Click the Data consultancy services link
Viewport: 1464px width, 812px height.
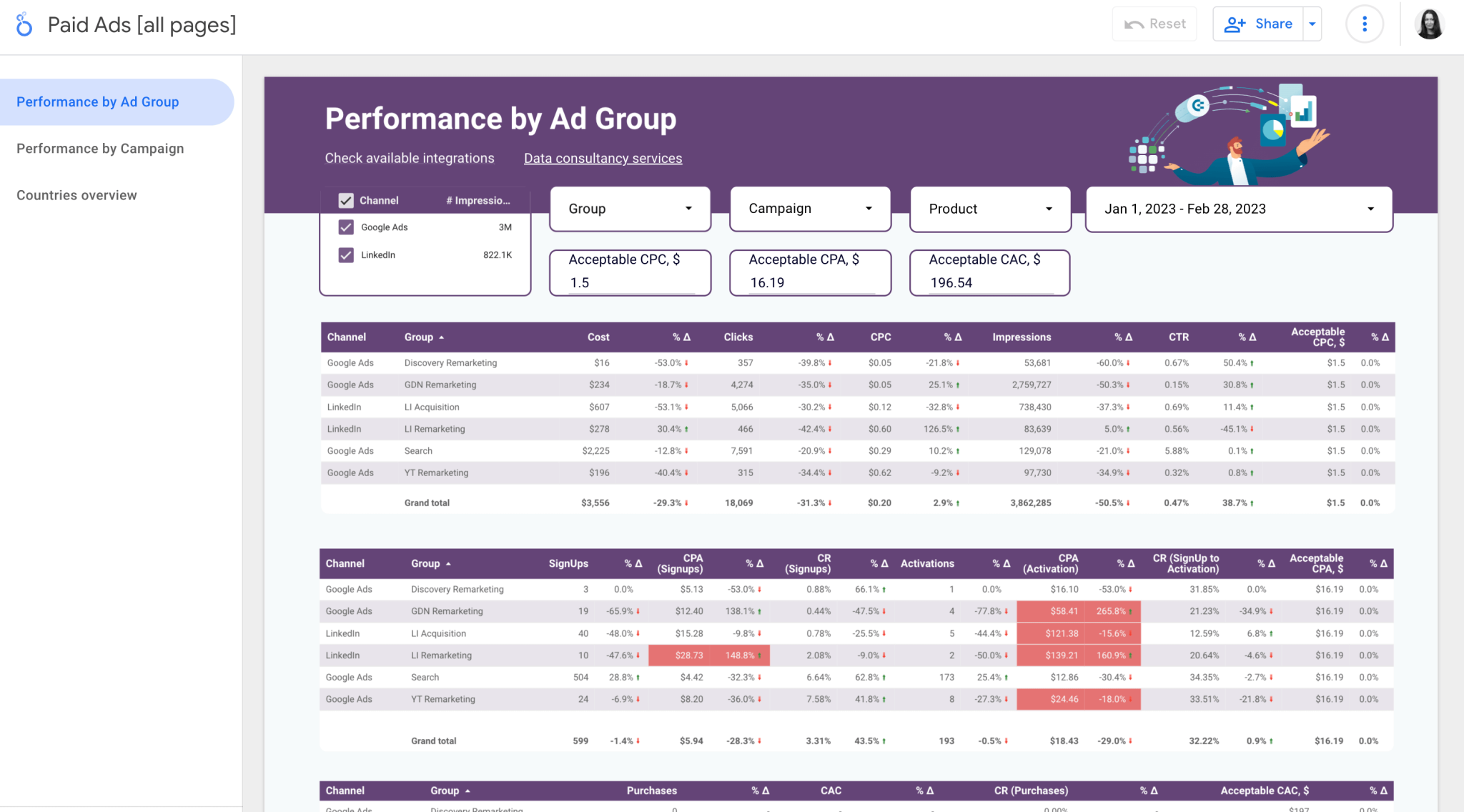[603, 158]
